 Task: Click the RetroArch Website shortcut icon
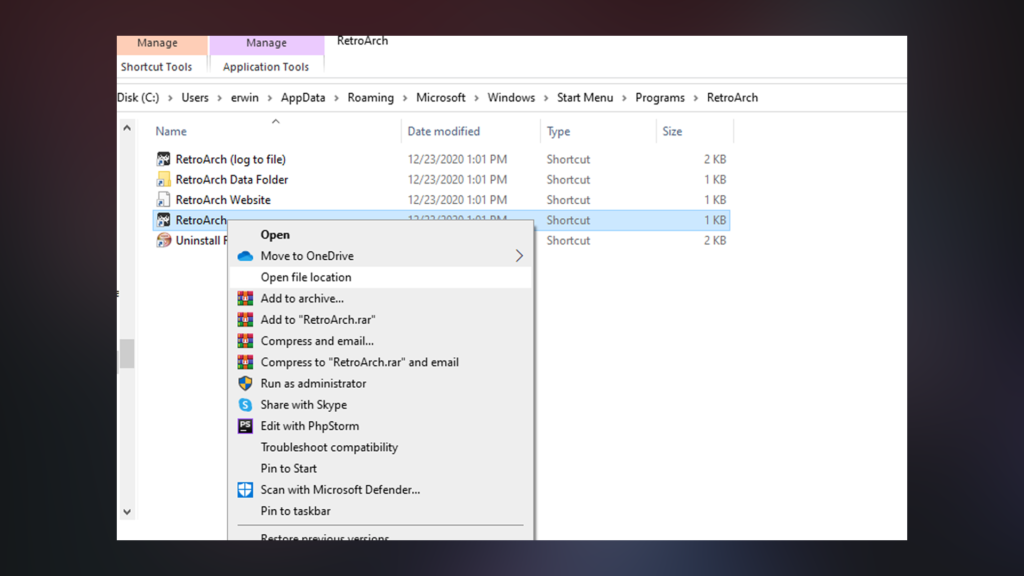(x=163, y=200)
